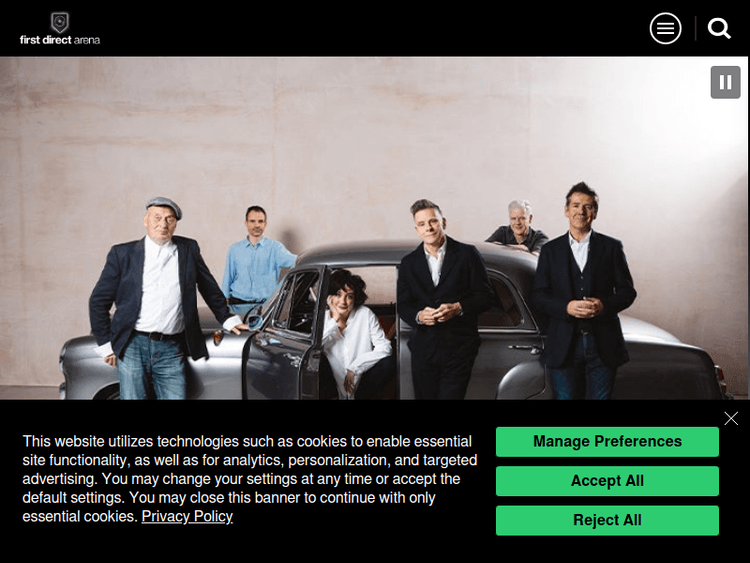Click the shield emblem above arena name
750x563 pixels.
click(x=60, y=22)
